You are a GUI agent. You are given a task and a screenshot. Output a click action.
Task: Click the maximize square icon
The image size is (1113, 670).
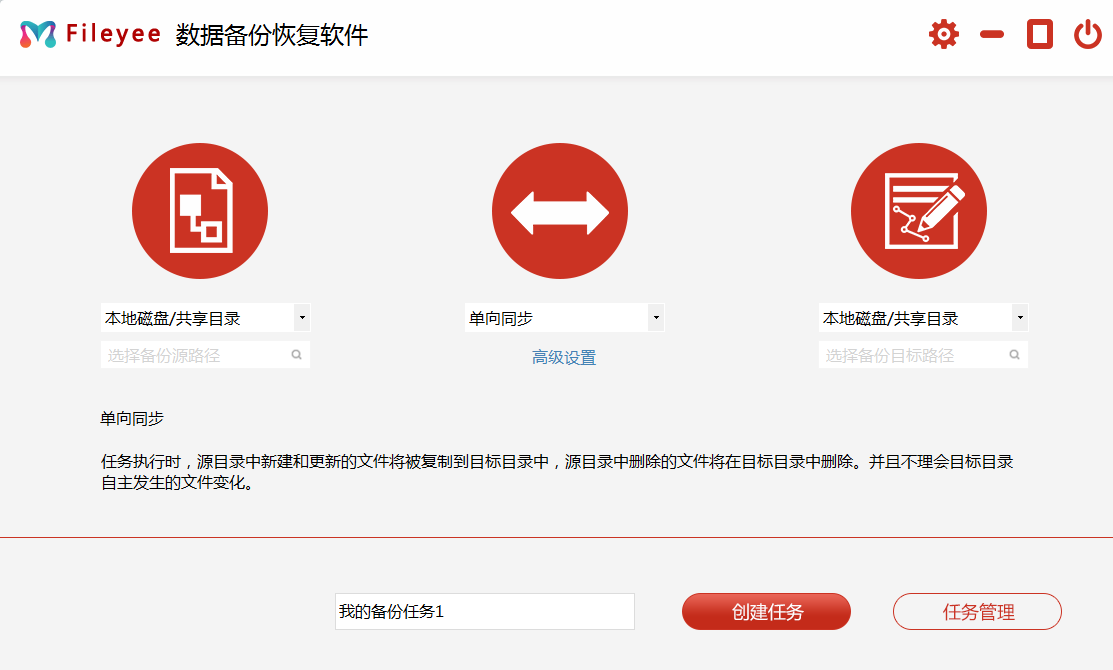pos(1039,33)
